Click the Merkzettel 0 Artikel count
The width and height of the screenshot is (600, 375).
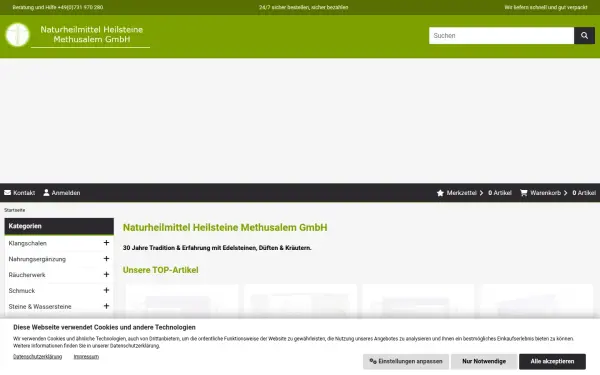(500, 193)
